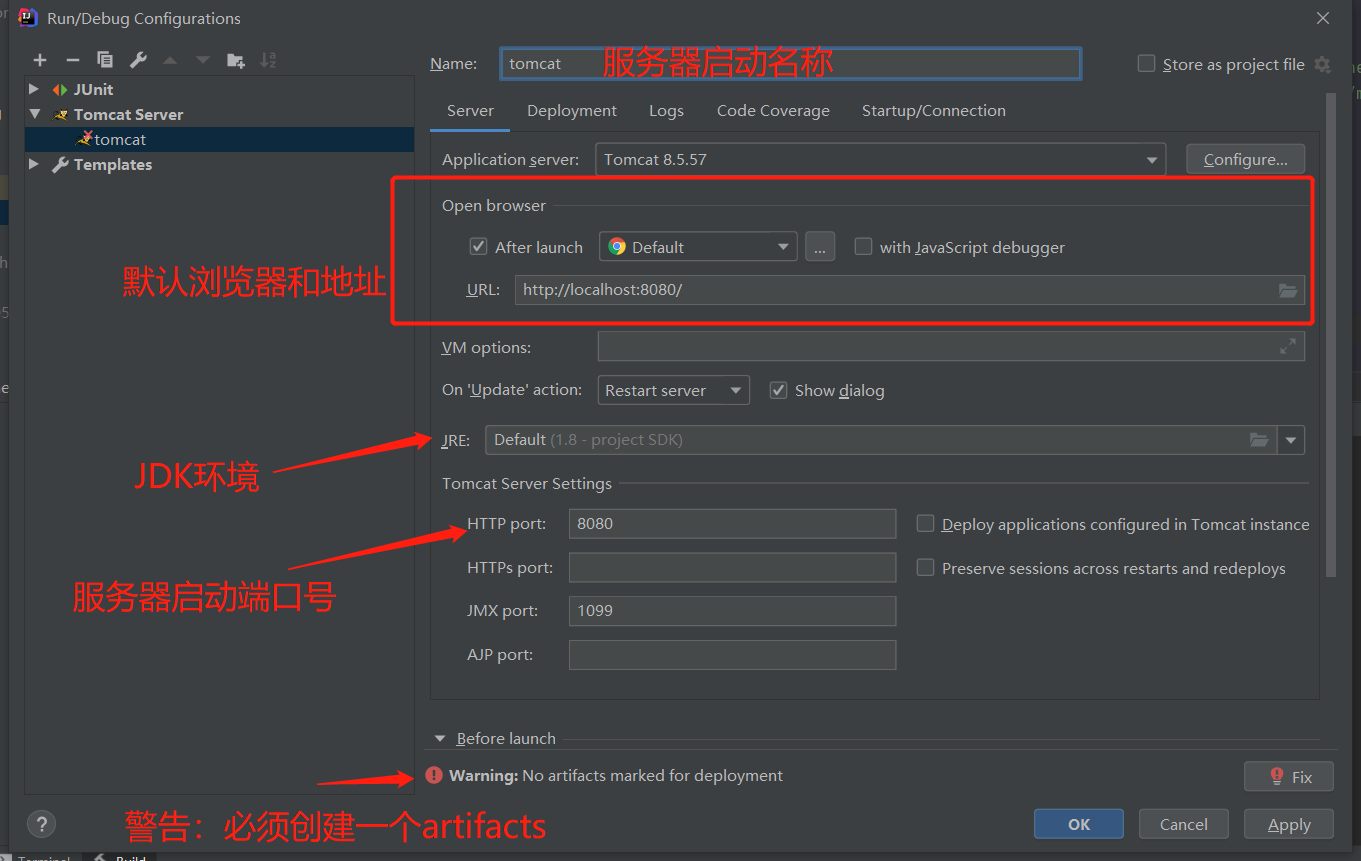
Task: Switch to the Logs tab
Action: coord(666,111)
